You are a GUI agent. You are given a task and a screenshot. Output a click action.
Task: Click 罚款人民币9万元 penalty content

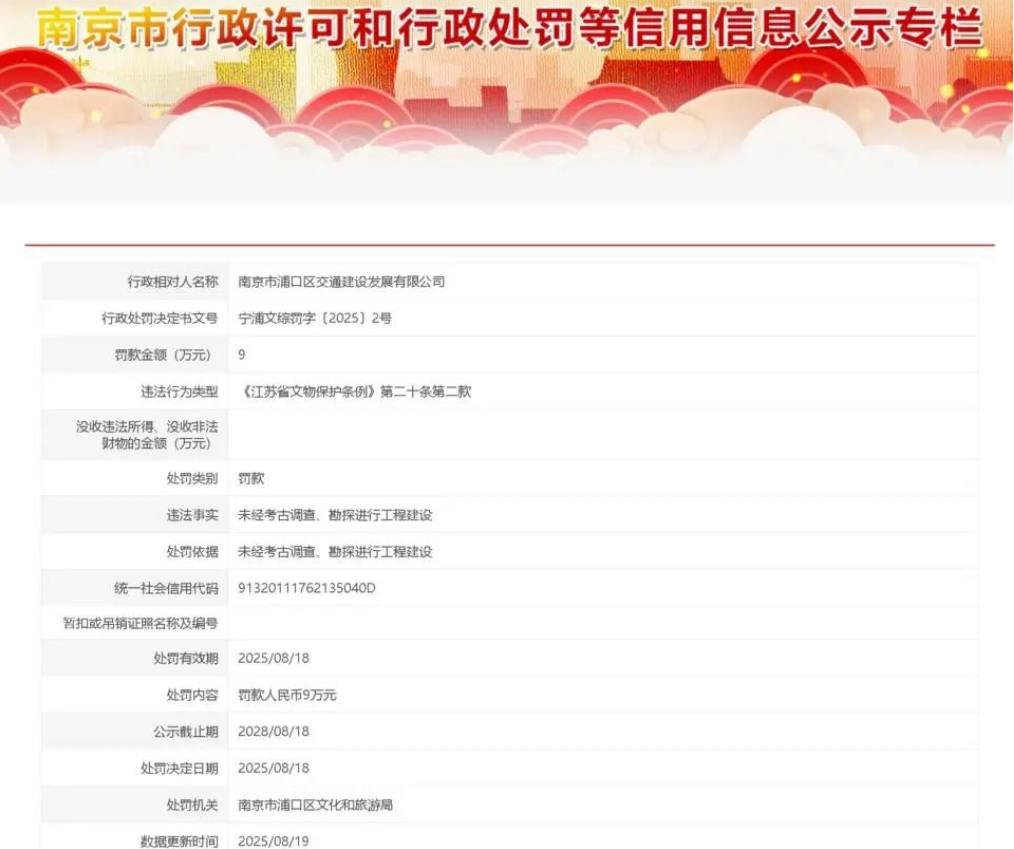point(287,695)
